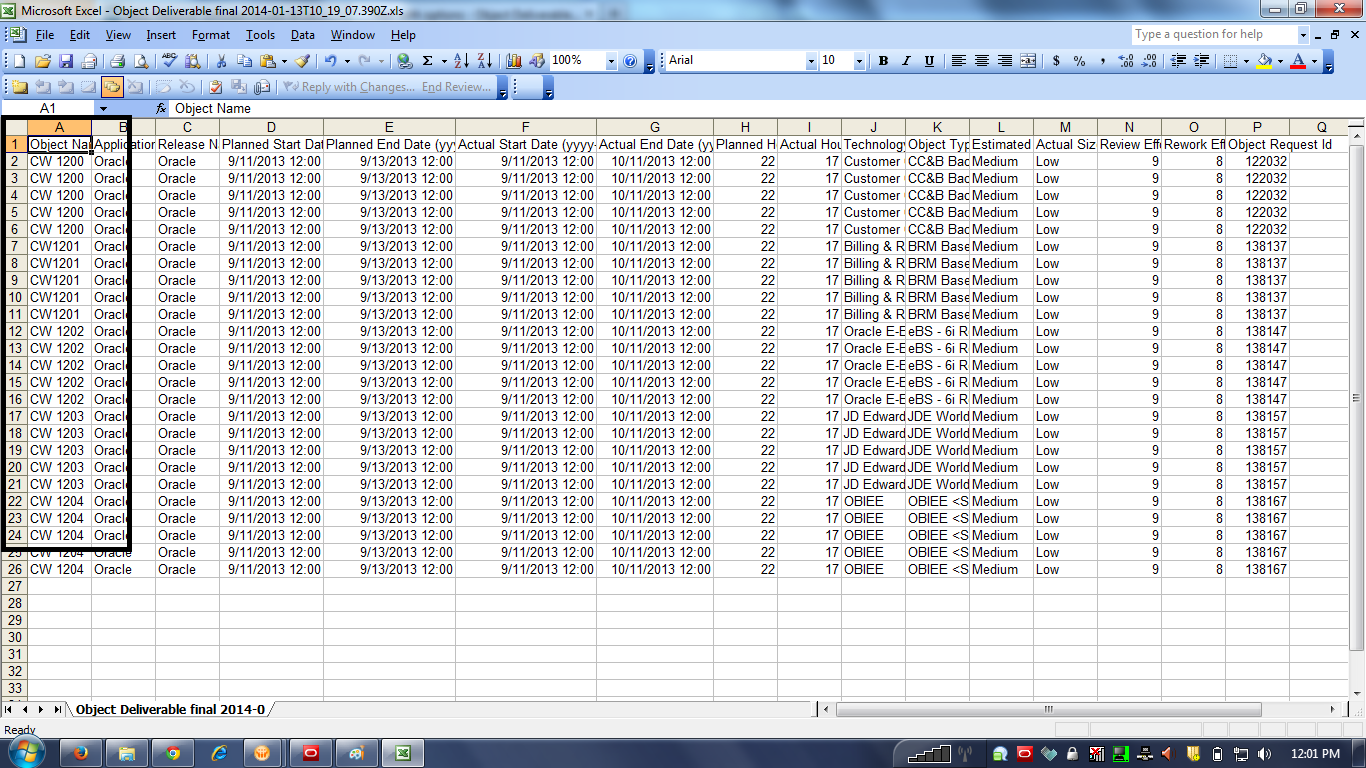The image size is (1366, 768).
Task: Open the Edit menu
Action: point(80,35)
